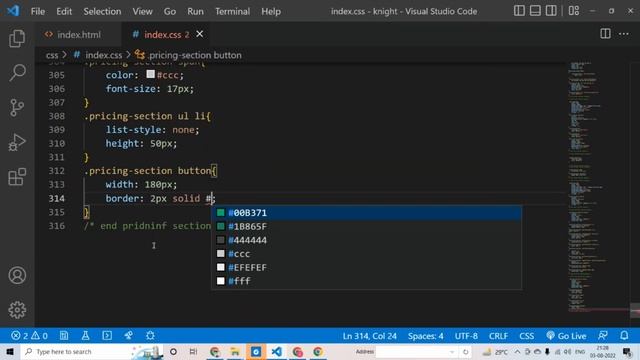Open the View menu
This screenshot has height=360, width=640.
point(142,11)
